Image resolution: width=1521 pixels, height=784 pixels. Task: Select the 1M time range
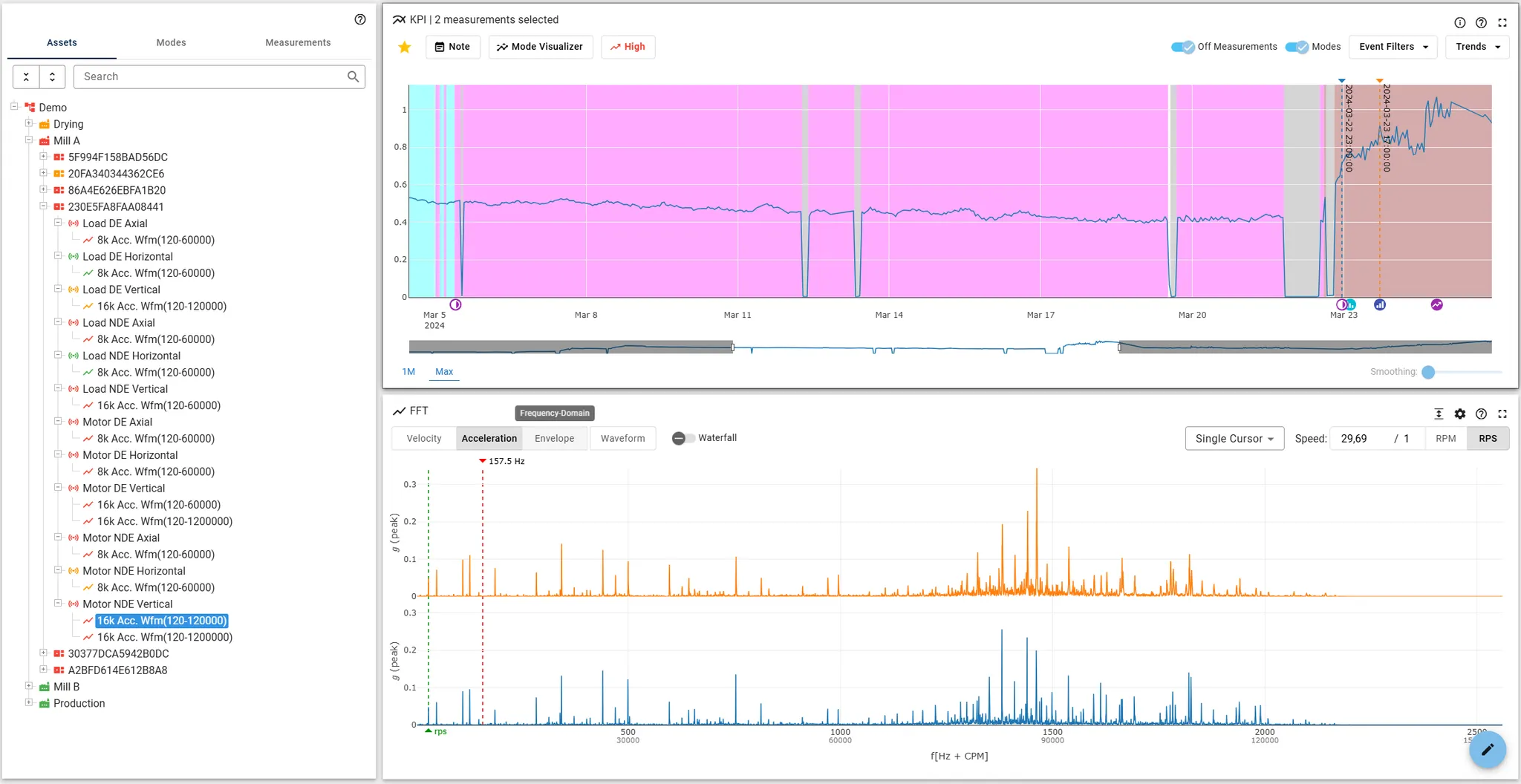[x=408, y=372]
